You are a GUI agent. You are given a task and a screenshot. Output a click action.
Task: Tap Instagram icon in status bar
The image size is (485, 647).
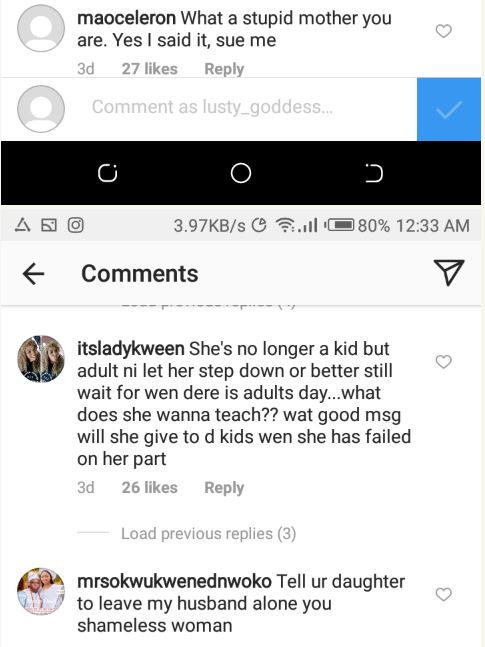(x=76, y=225)
